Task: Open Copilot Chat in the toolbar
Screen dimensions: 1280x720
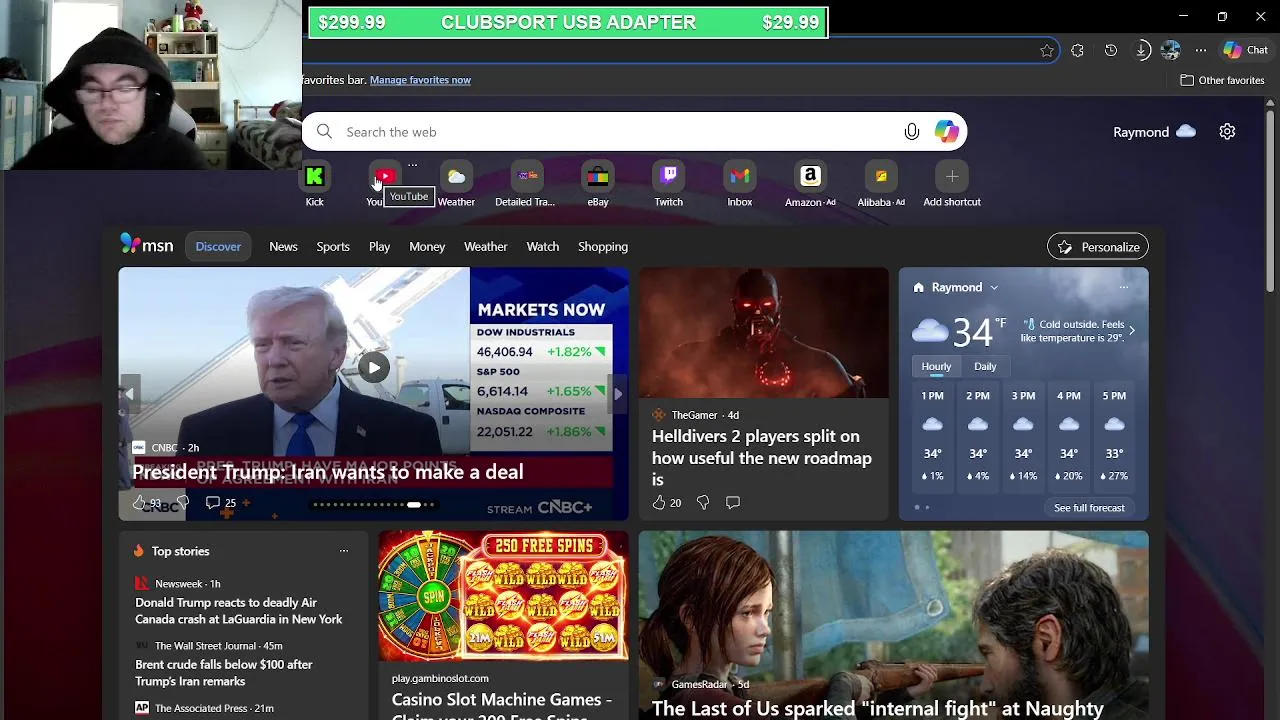Action: (1246, 50)
